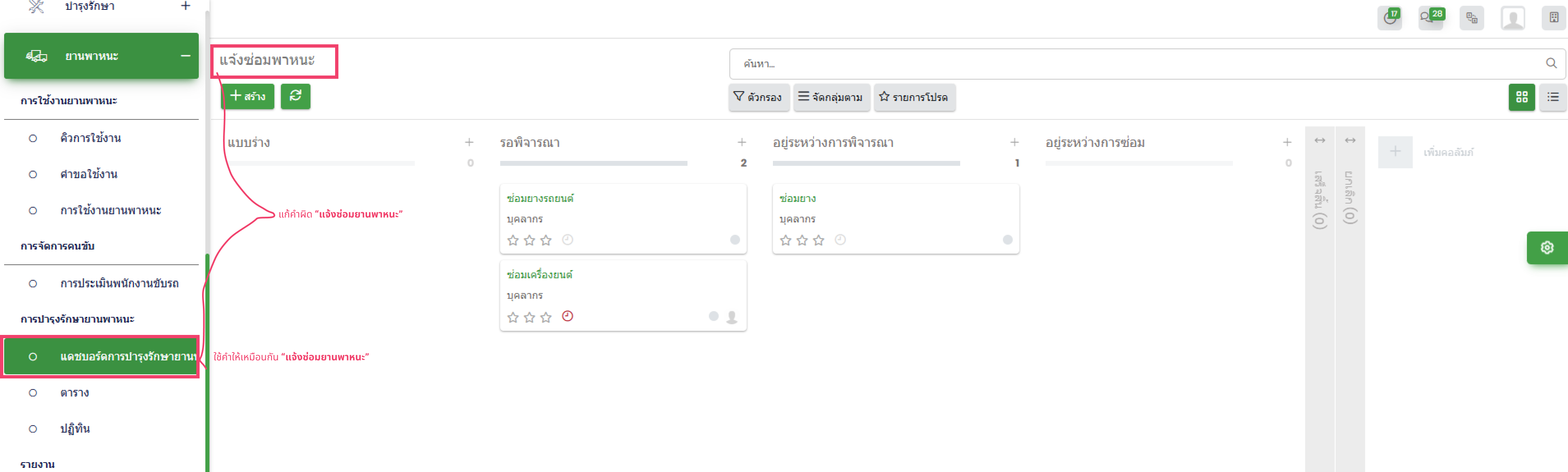1568x472 pixels.
Task: Open the ตัวกรอง filter dropdown
Action: coord(759,97)
